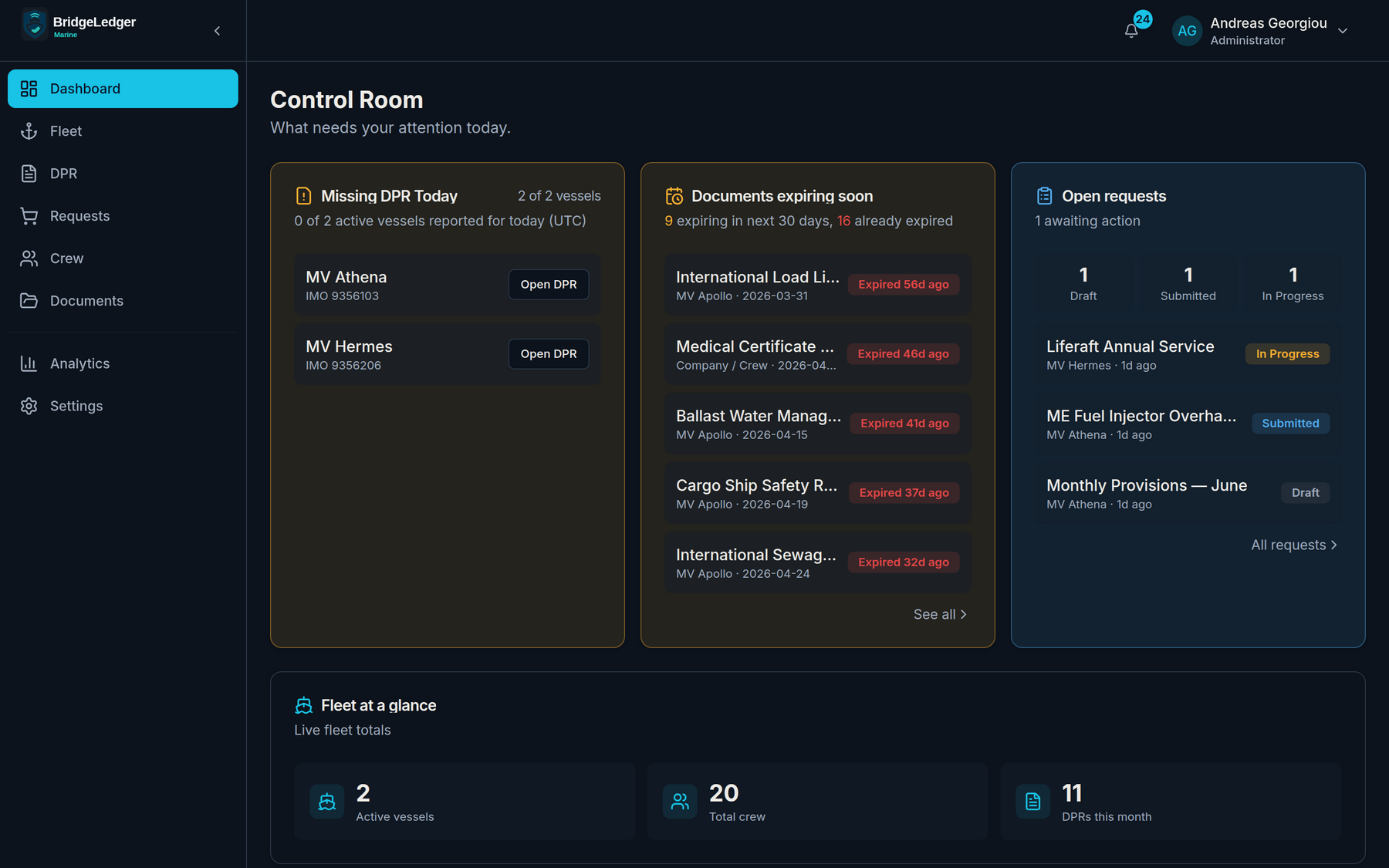This screenshot has width=1389, height=868.
Task: Open the DPR section
Action: [123, 174]
